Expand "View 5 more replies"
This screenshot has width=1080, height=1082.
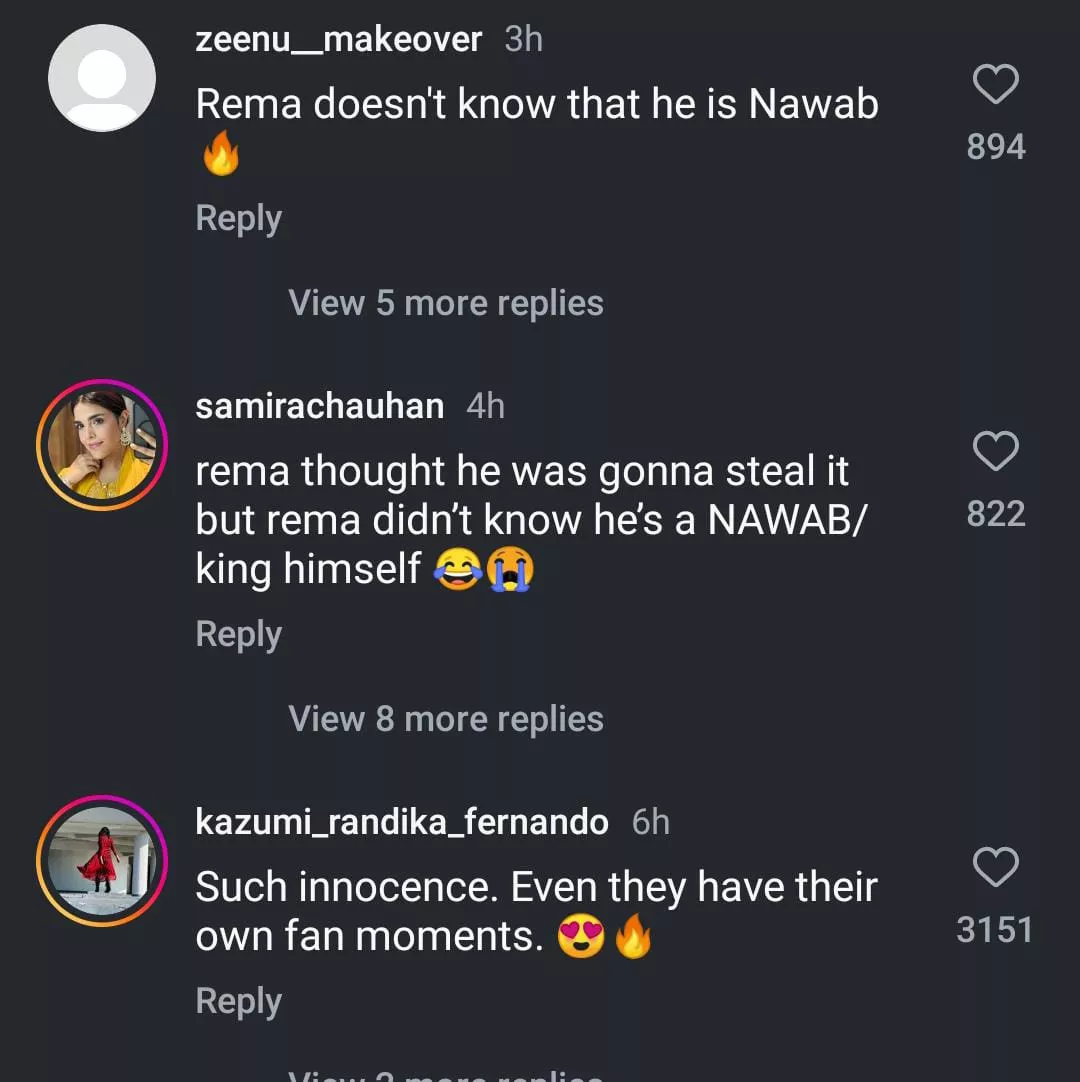[x=445, y=303]
